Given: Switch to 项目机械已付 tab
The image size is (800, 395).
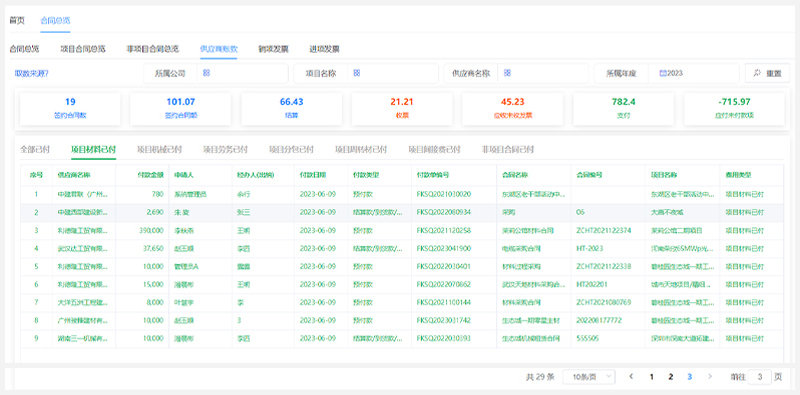Looking at the screenshot, I should click(x=159, y=150).
